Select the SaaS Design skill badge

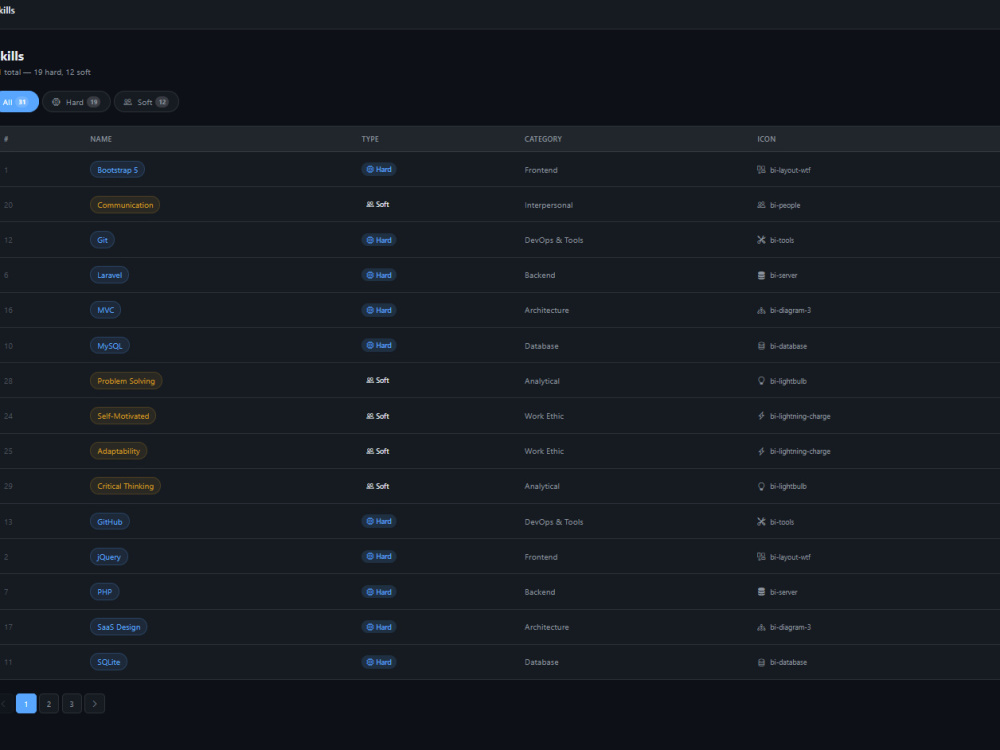point(119,627)
